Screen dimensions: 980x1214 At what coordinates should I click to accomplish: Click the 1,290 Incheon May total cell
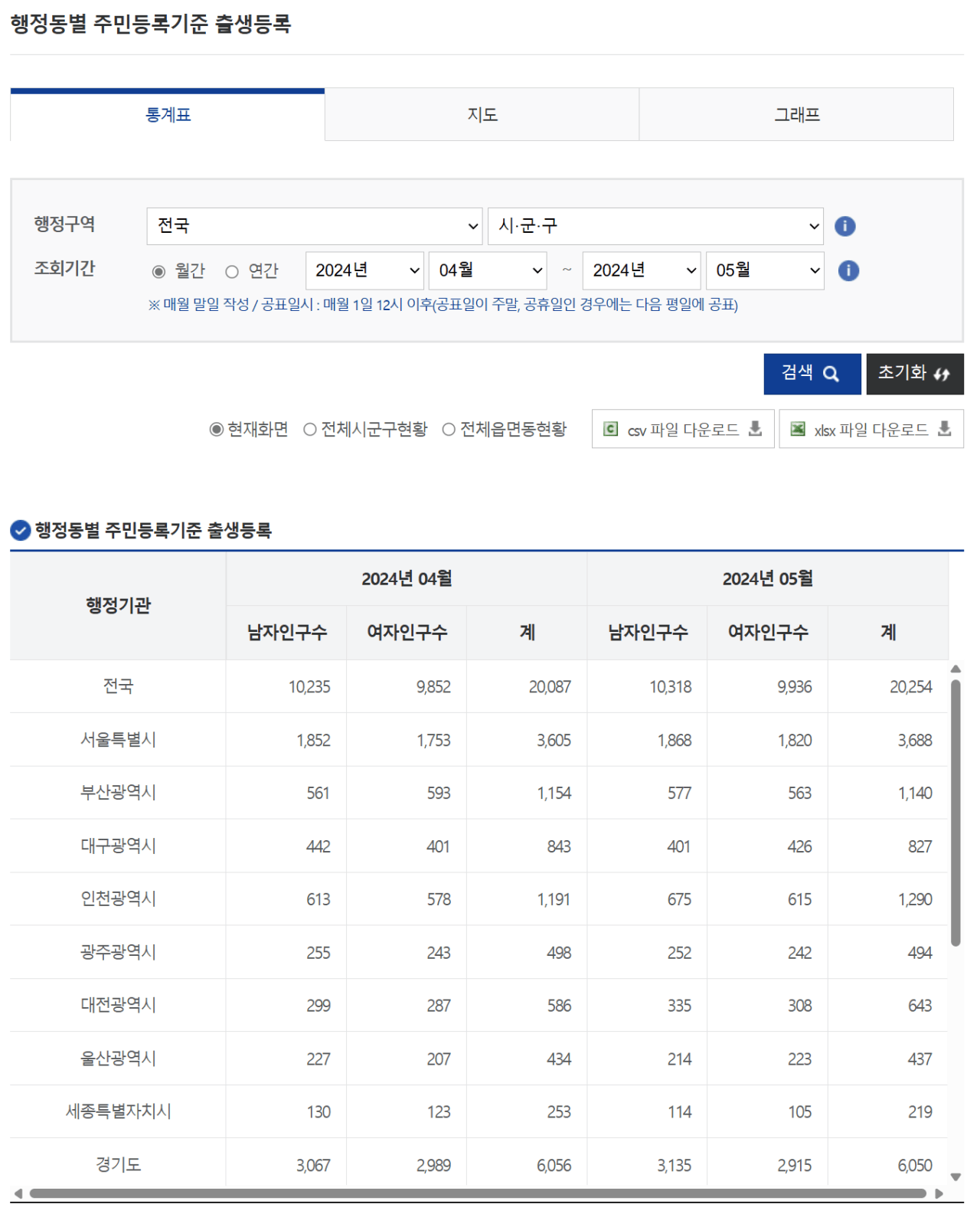click(x=888, y=899)
